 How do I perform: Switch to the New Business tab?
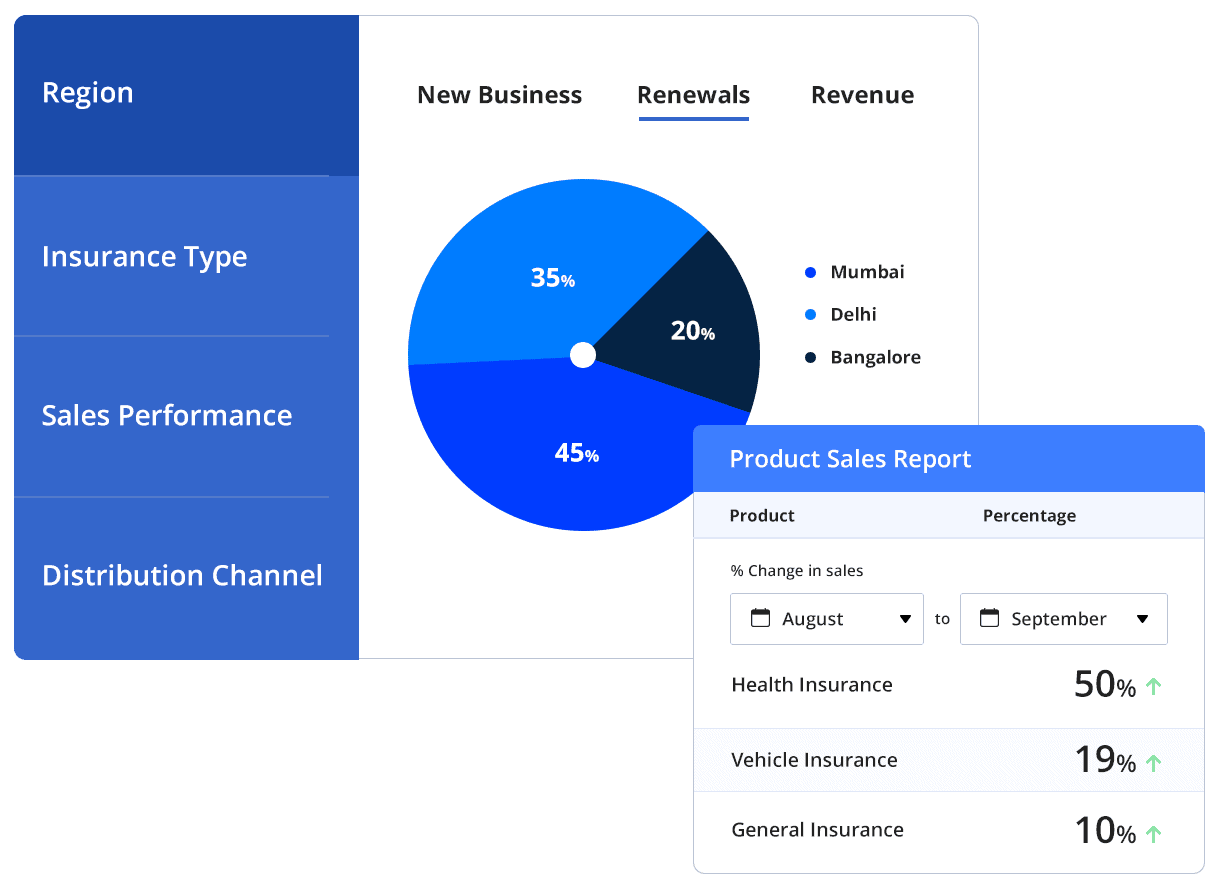[x=499, y=95]
